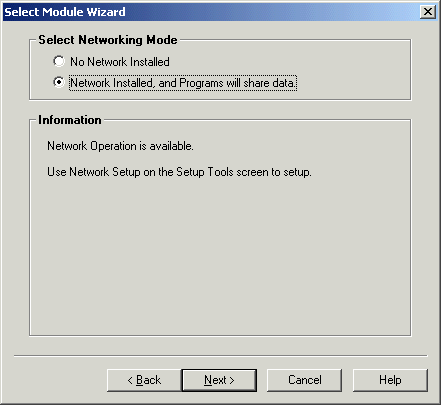The image size is (441, 405).
Task: Click the 'Network Operation is available.' text
Action: pyautogui.click(x=120, y=146)
